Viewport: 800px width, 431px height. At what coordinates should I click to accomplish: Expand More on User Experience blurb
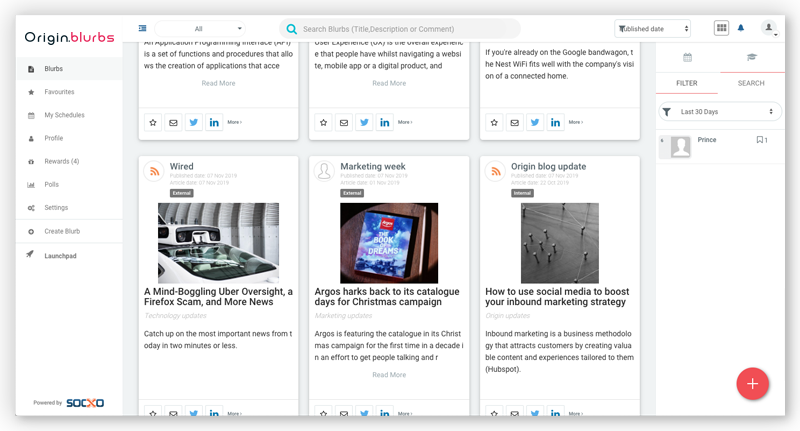tap(405, 122)
